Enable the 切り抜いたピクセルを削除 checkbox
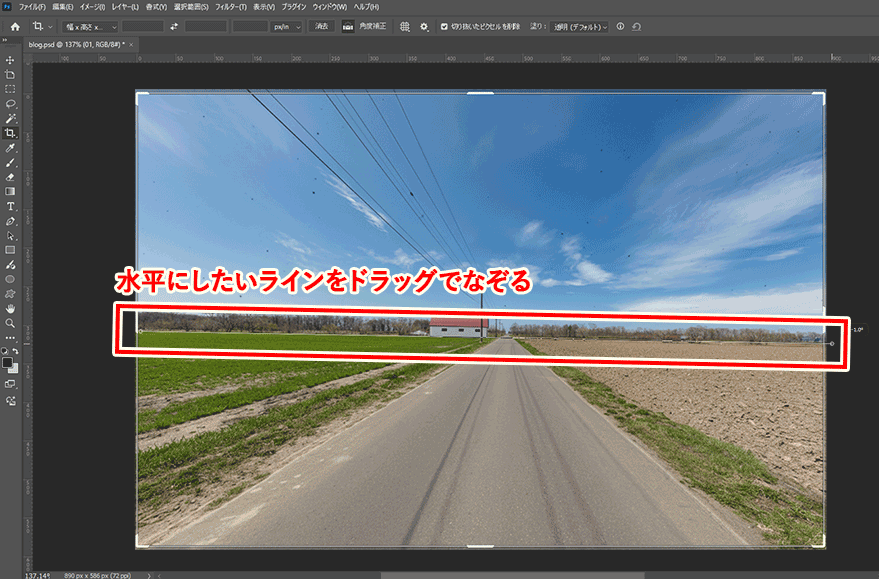Screen dimensions: 879x579 [446, 27]
